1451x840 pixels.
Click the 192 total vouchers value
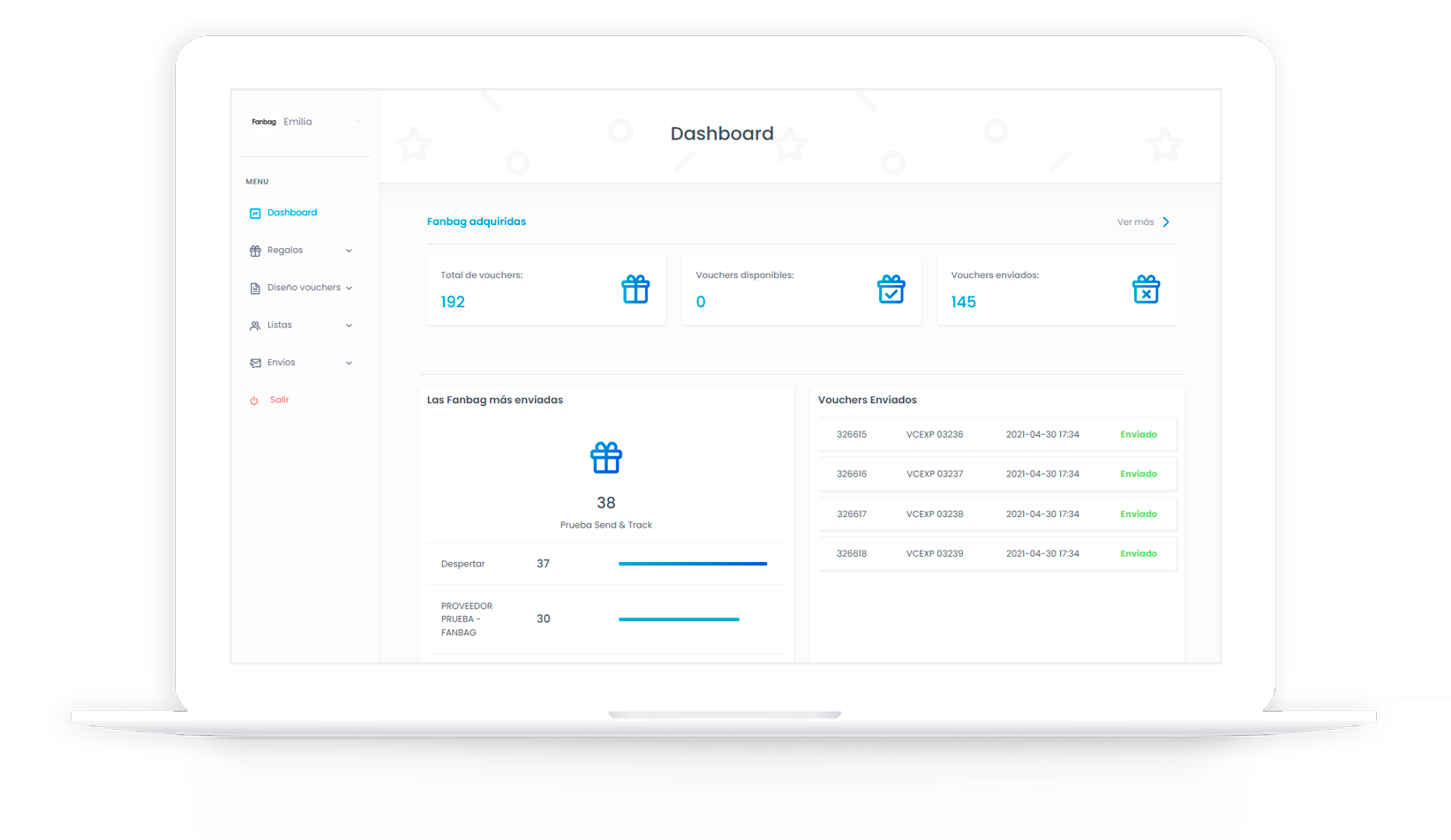[x=453, y=302]
